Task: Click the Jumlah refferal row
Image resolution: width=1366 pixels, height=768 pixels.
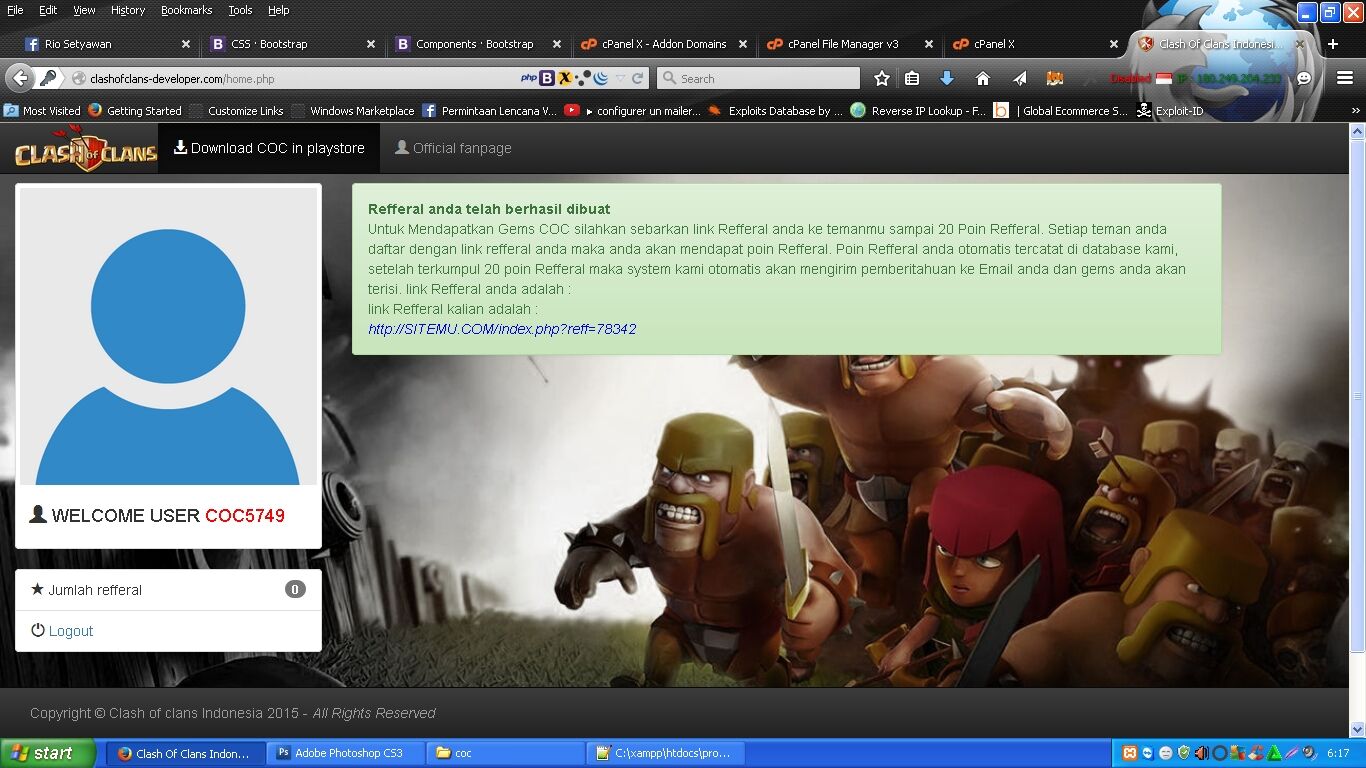Action: [168, 590]
